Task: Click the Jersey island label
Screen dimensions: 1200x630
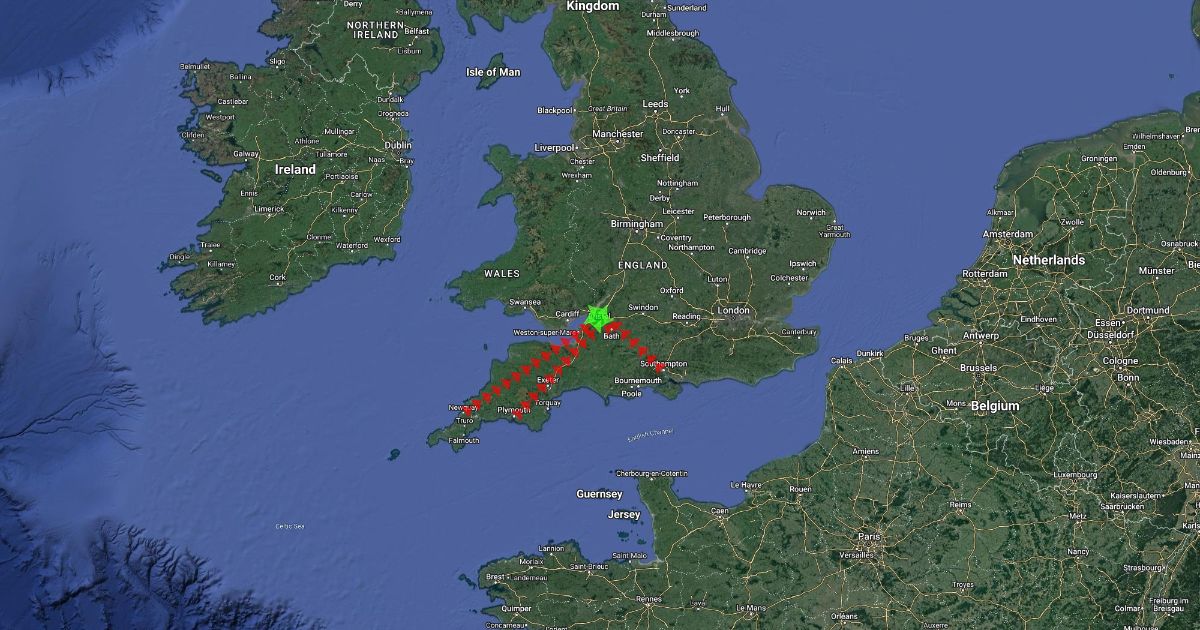Action: (x=624, y=515)
